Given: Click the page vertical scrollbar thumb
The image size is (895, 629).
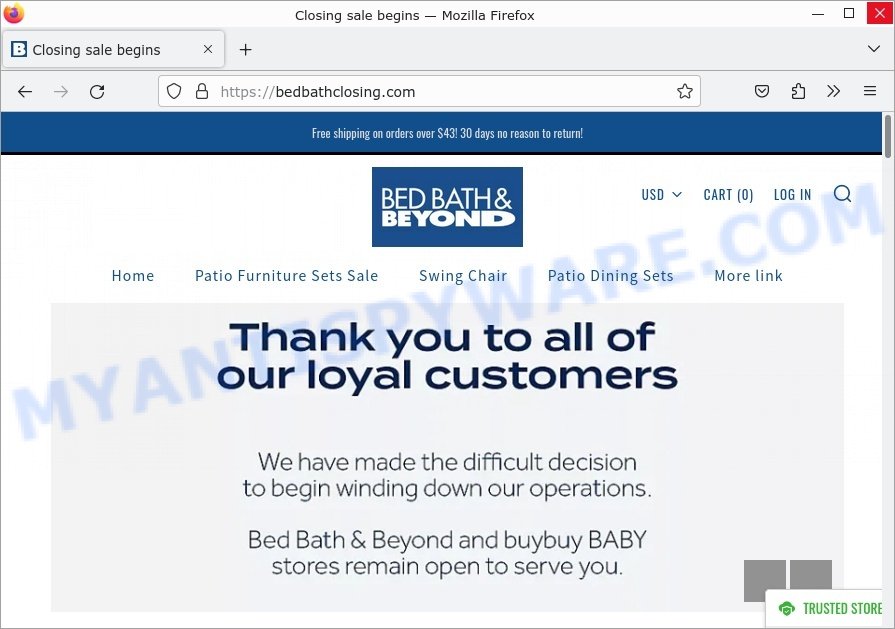Looking at the screenshot, I should pos(888,136).
